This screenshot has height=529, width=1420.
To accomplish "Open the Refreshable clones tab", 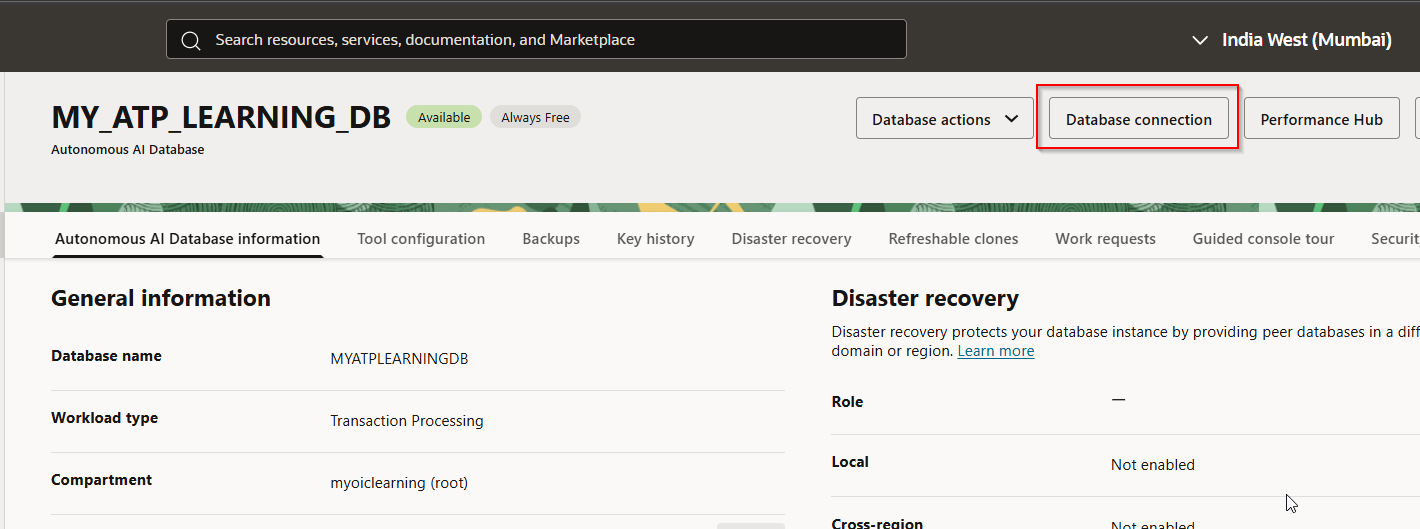I will point(953,239).
